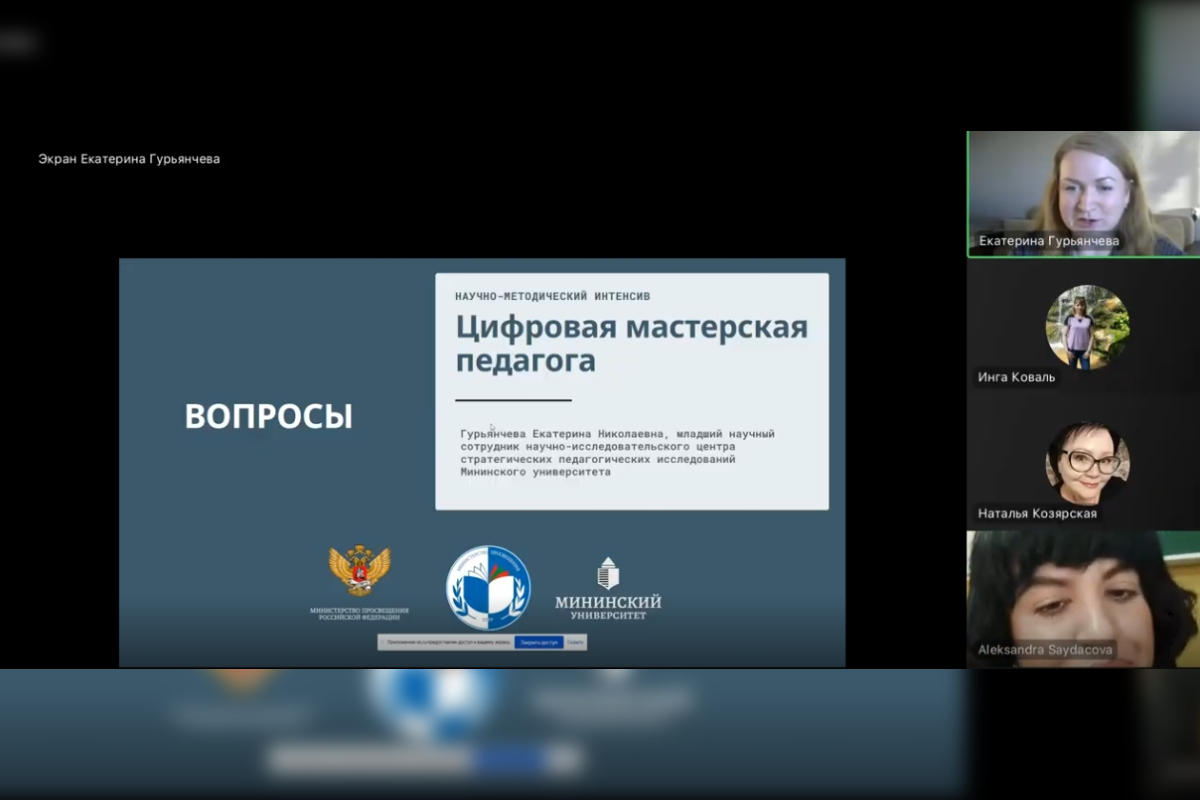Click the 'Наталья Козярская' name label
Image resolution: width=1200 pixels, height=800 pixels.
(x=1037, y=513)
